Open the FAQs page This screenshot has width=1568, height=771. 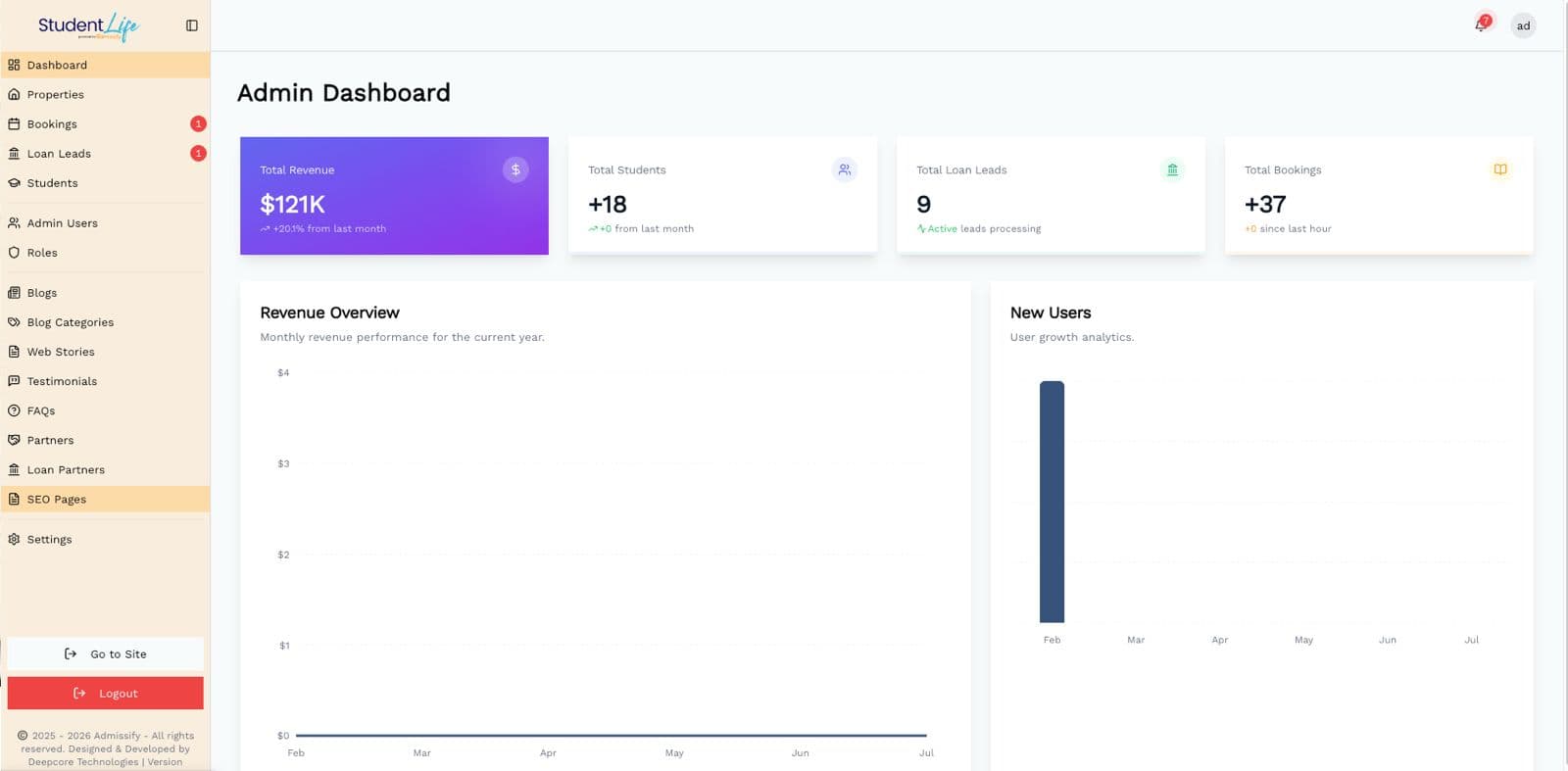coord(105,410)
